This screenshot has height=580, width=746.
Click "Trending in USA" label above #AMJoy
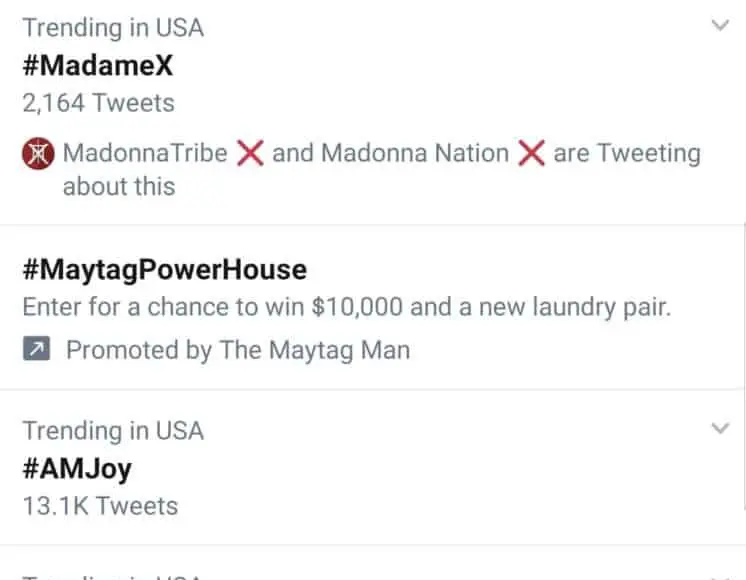coord(113,431)
